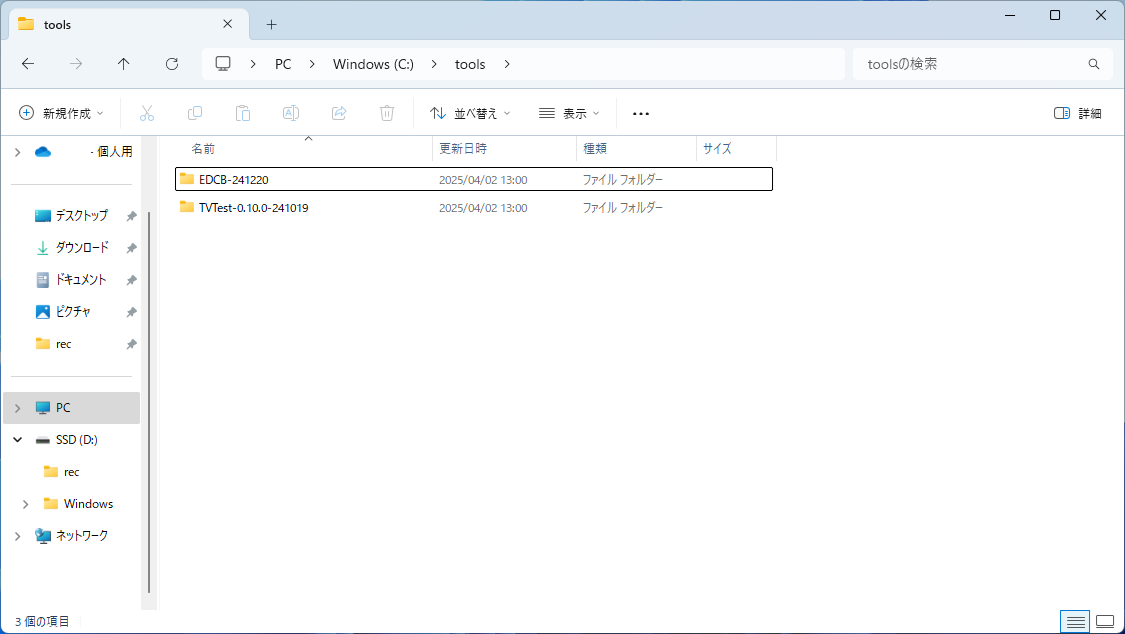
Task: Open the pinned rec folder in quick access
Action: point(54,344)
